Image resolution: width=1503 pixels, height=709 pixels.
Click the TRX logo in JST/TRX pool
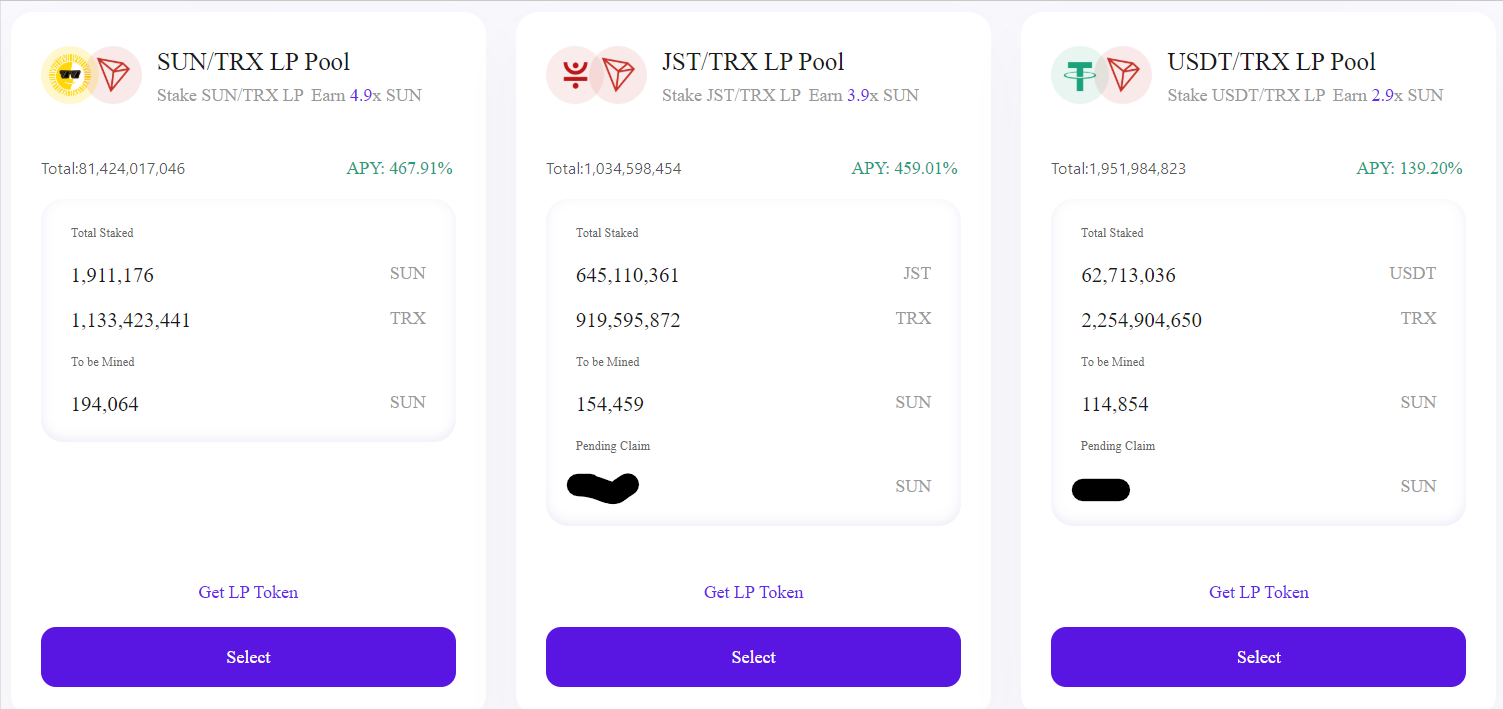coord(619,74)
